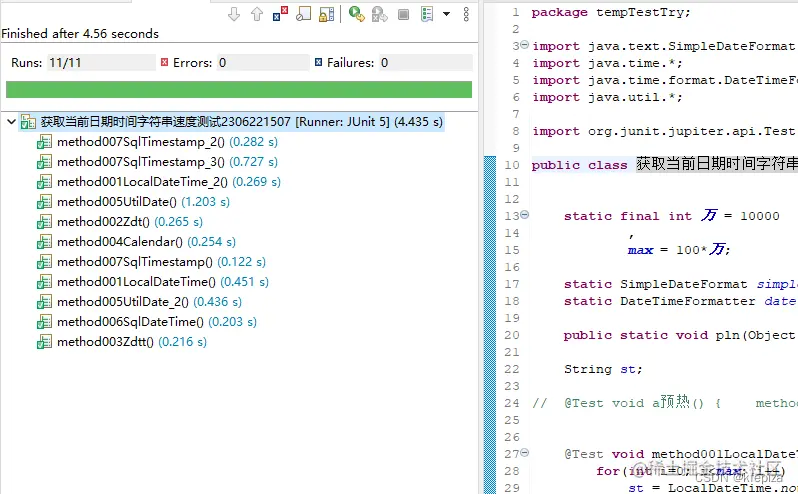Click Rerun Test green play icon
Viewport: 798px width, 494px height.
pyautogui.click(x=357, y=14)
